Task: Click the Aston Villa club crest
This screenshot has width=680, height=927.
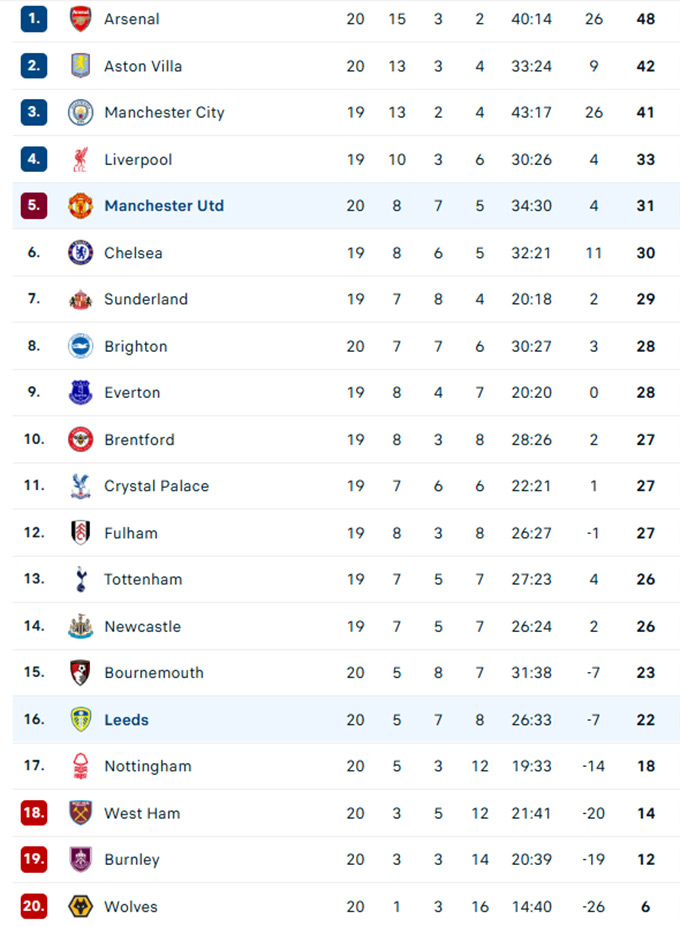Action: pos(80,66)
